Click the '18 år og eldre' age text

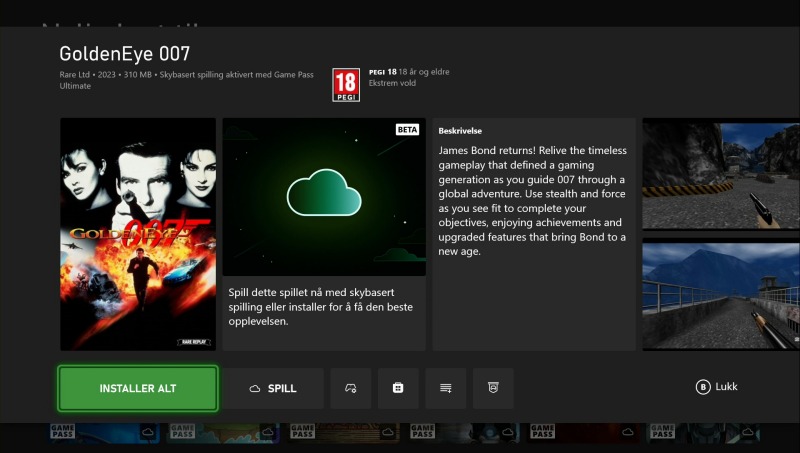(x=424, y=72)
